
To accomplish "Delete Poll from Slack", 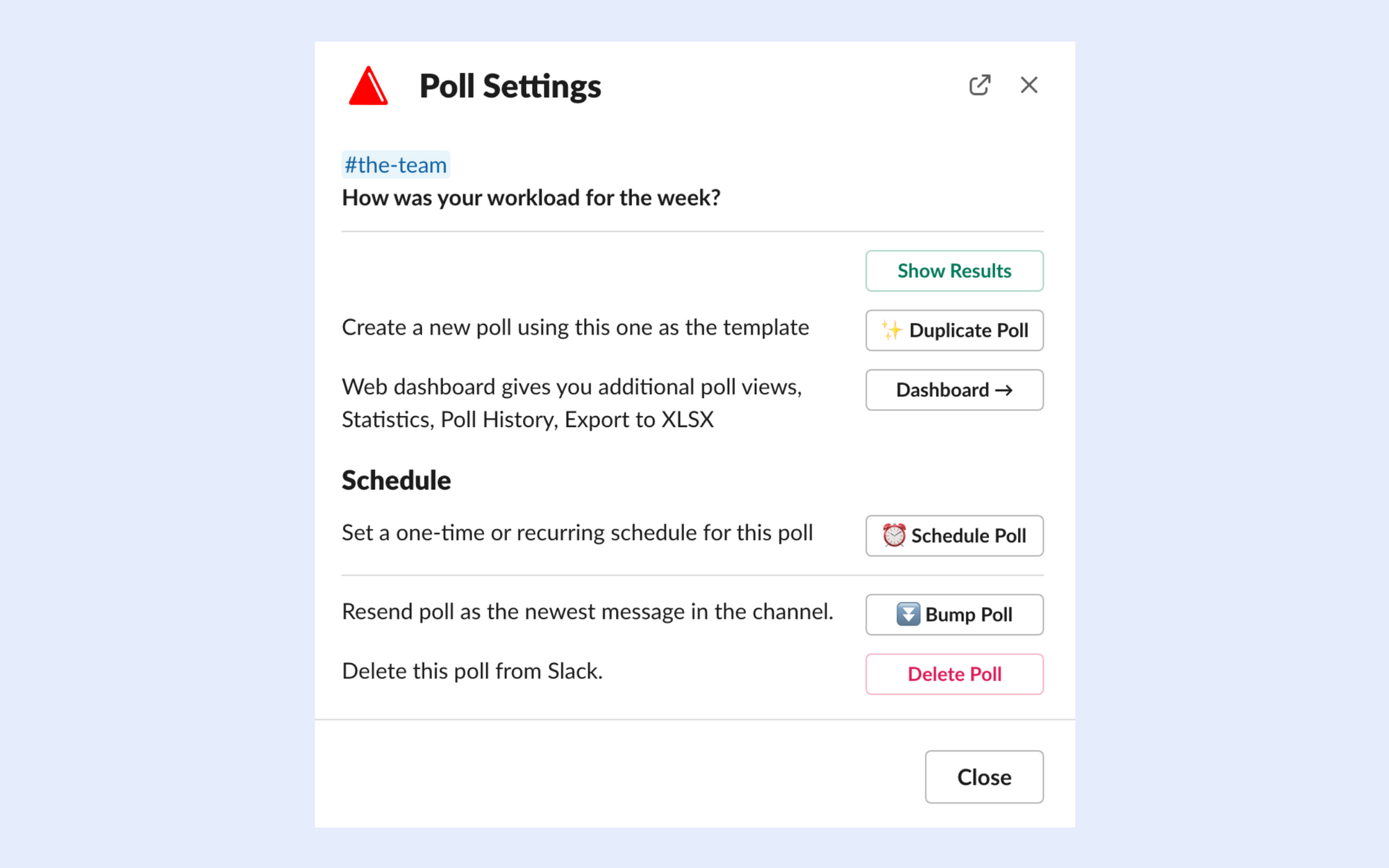I will pyautogui.click(x=954, y=674).
